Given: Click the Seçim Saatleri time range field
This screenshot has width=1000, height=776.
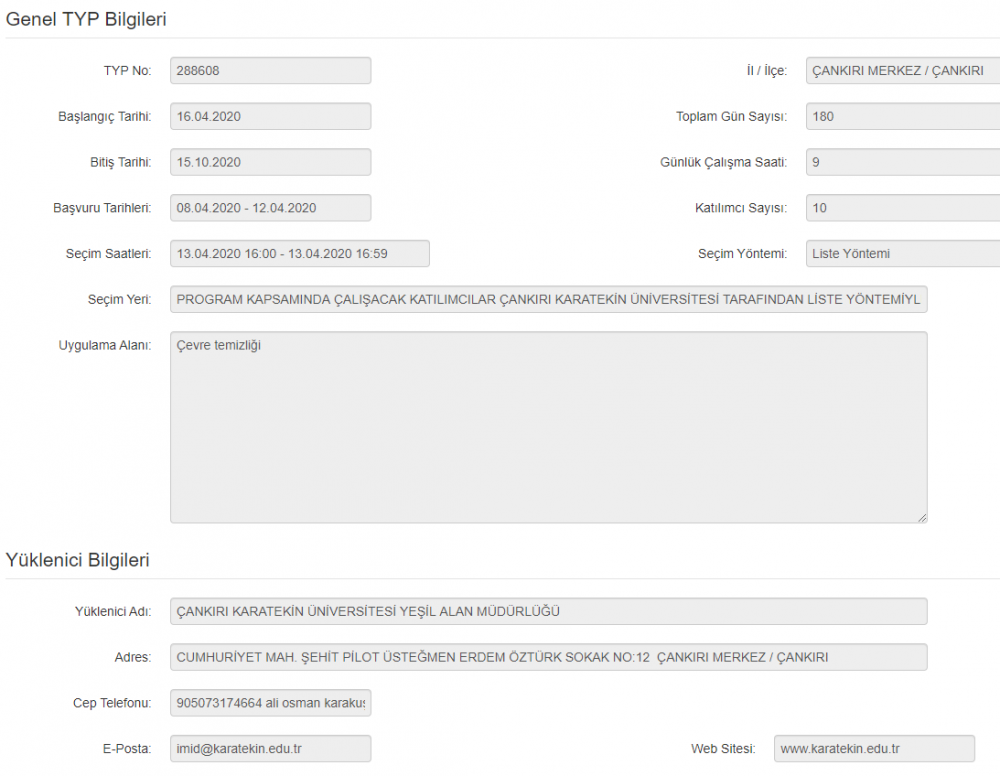Looking at the screenshot, I should click(x=299, y=254).
